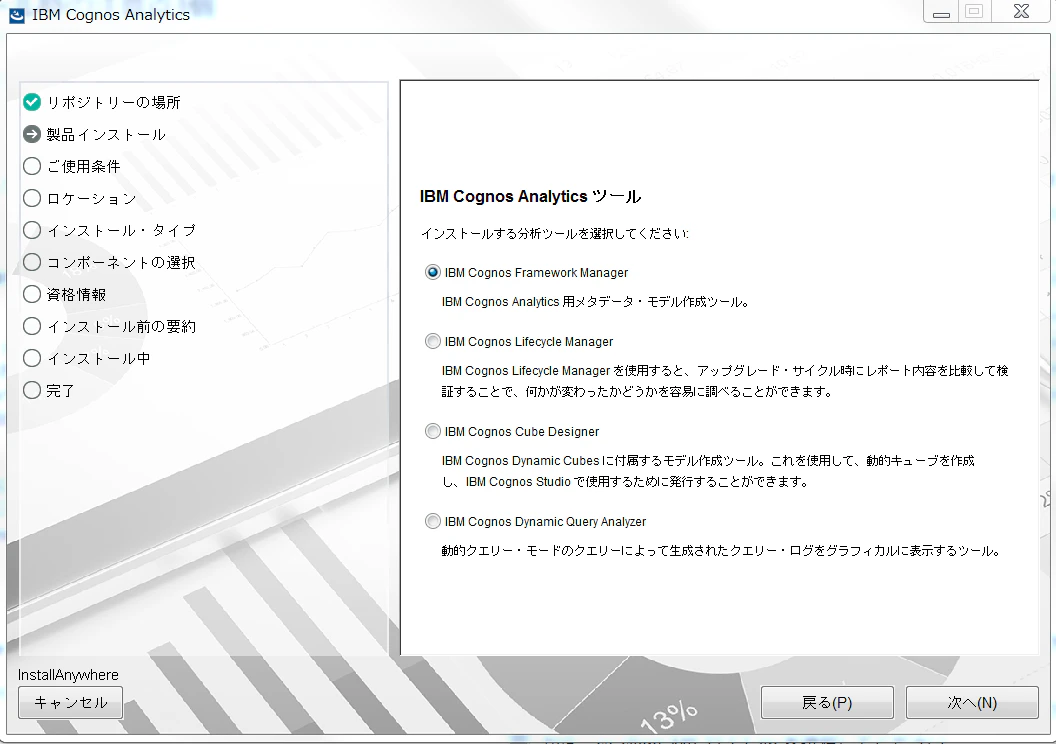Click the step circle beside インストール中
This screenshot has width=1056, height=744.
32,358
